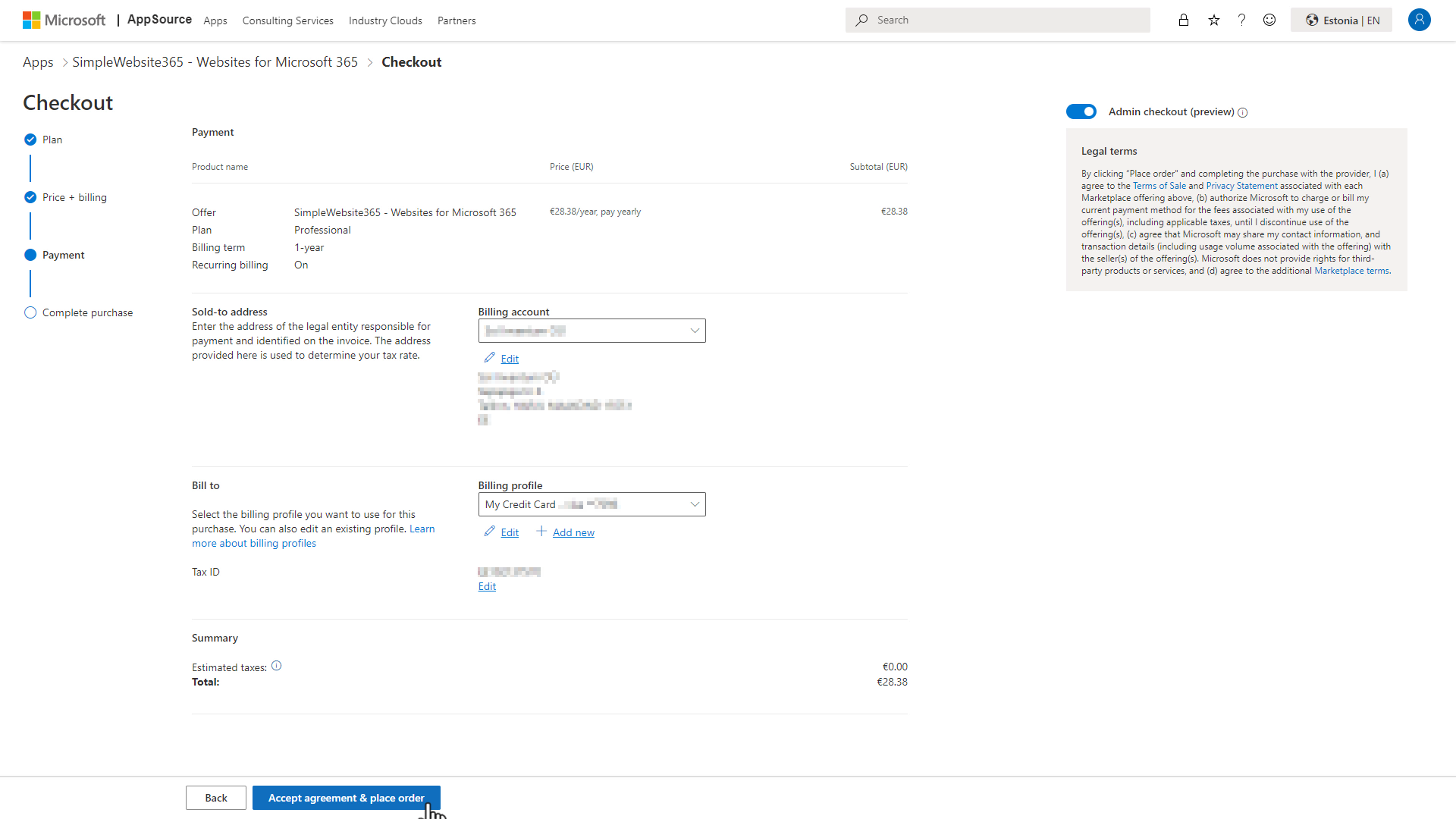
Task: Select Complete purchase step label
Action: click(87, 312)
